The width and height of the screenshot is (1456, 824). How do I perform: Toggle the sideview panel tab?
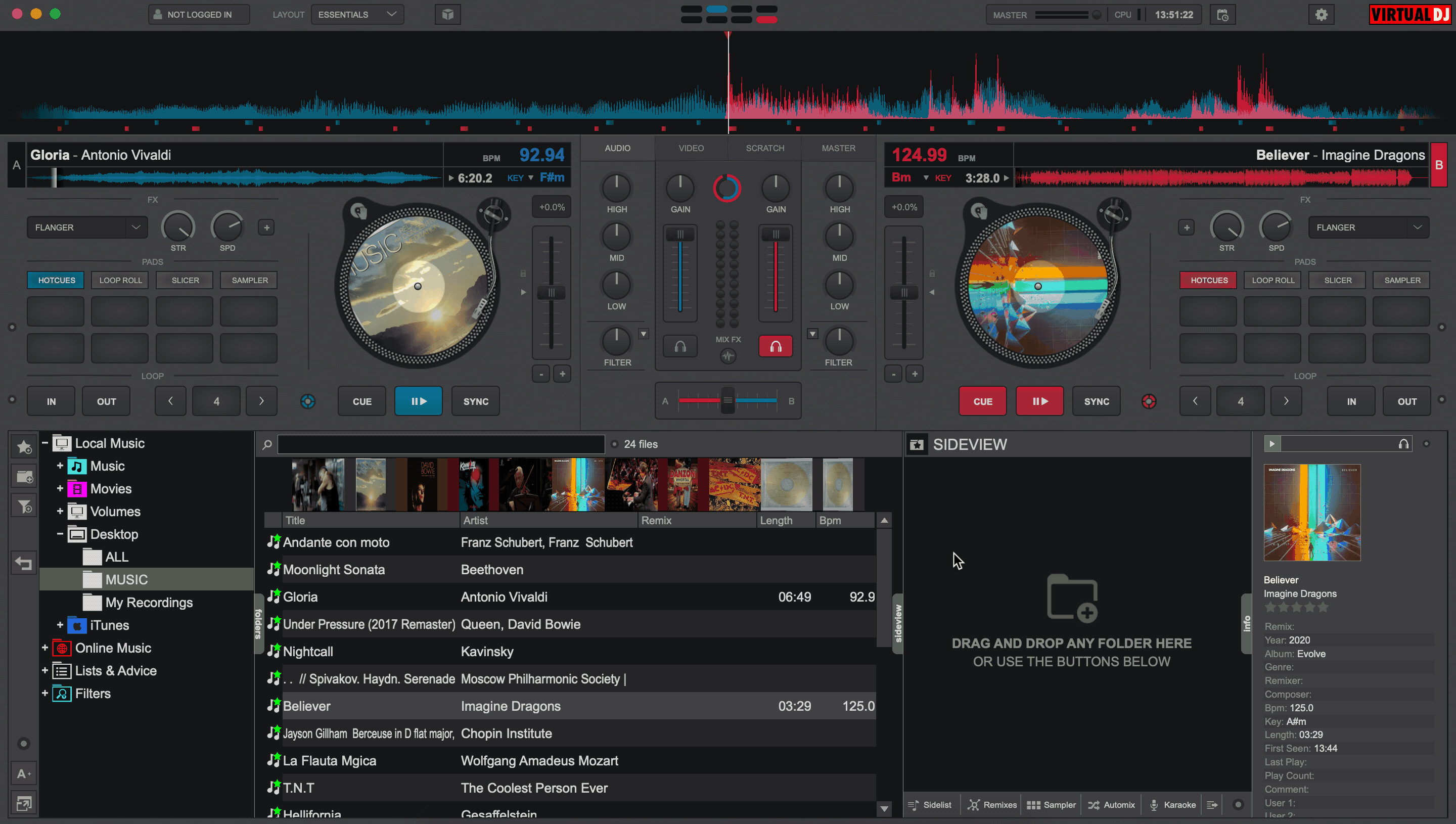point(898,623)
